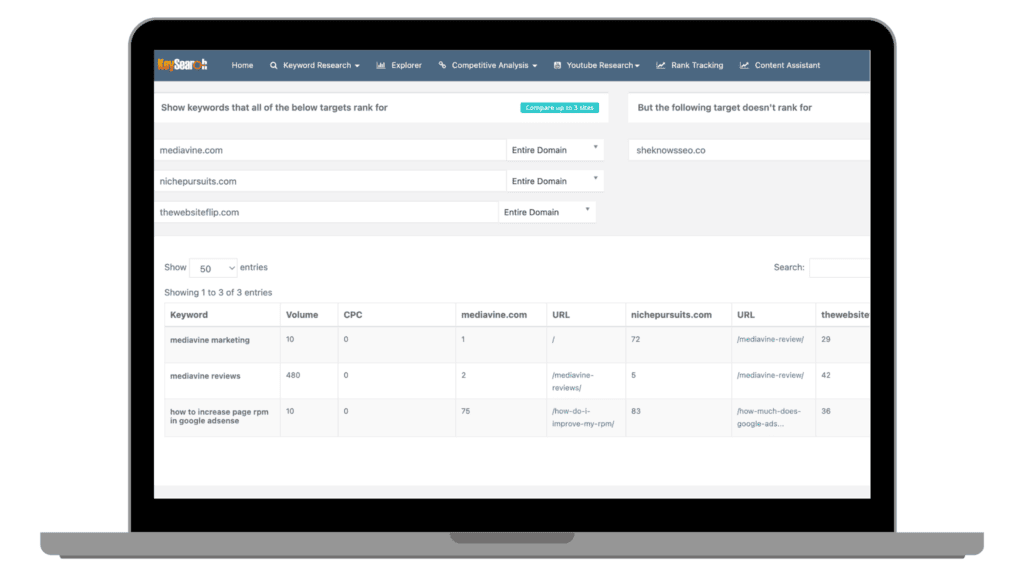
Task: Open the /how-much-does-google-ads... link
Action: pyautogui.click(x=769, y=417)
